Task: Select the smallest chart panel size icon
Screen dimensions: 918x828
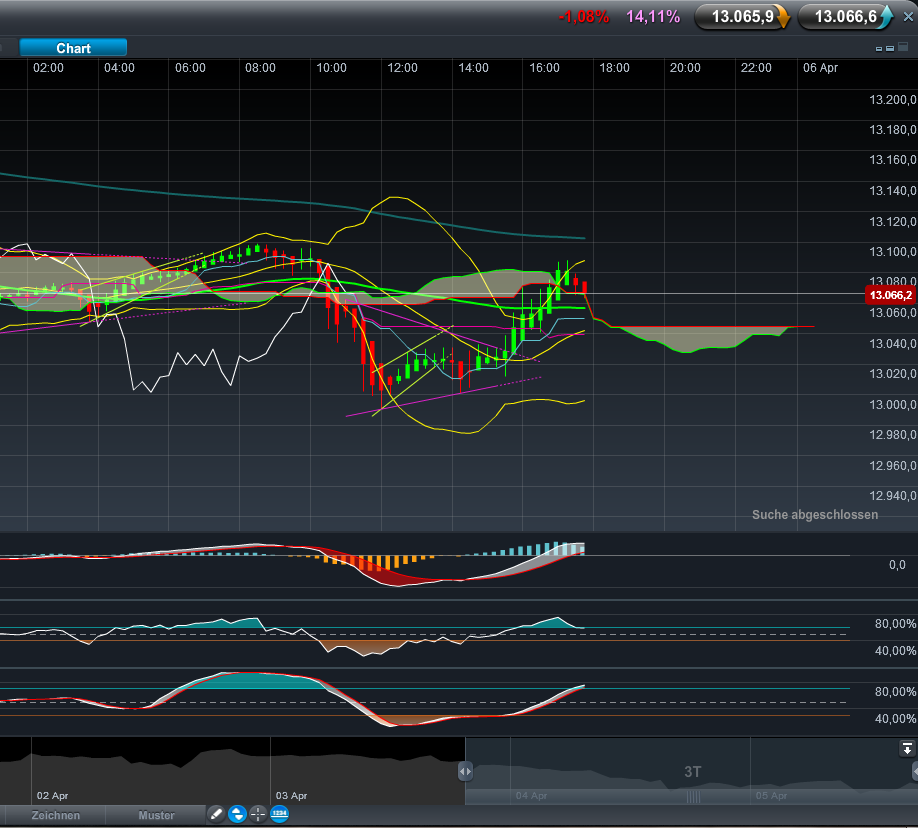Action: coord(879,49)
